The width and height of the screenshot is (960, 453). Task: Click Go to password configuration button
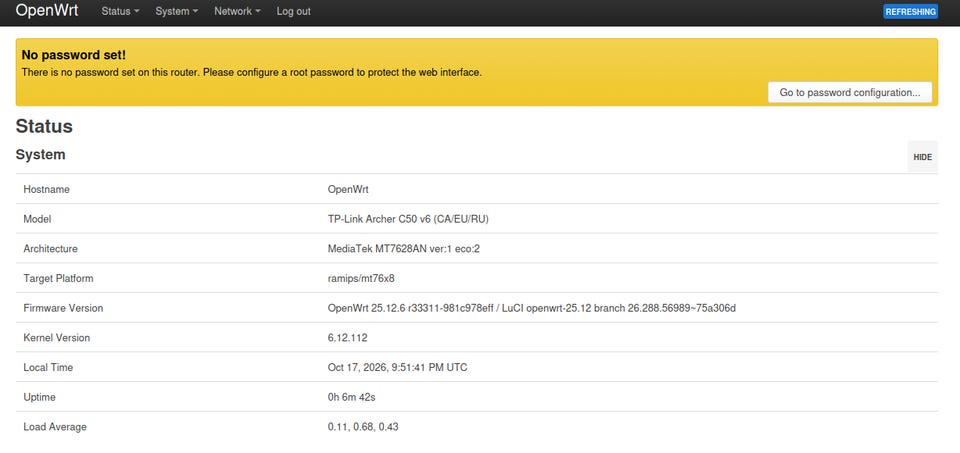tap(850, 92)
